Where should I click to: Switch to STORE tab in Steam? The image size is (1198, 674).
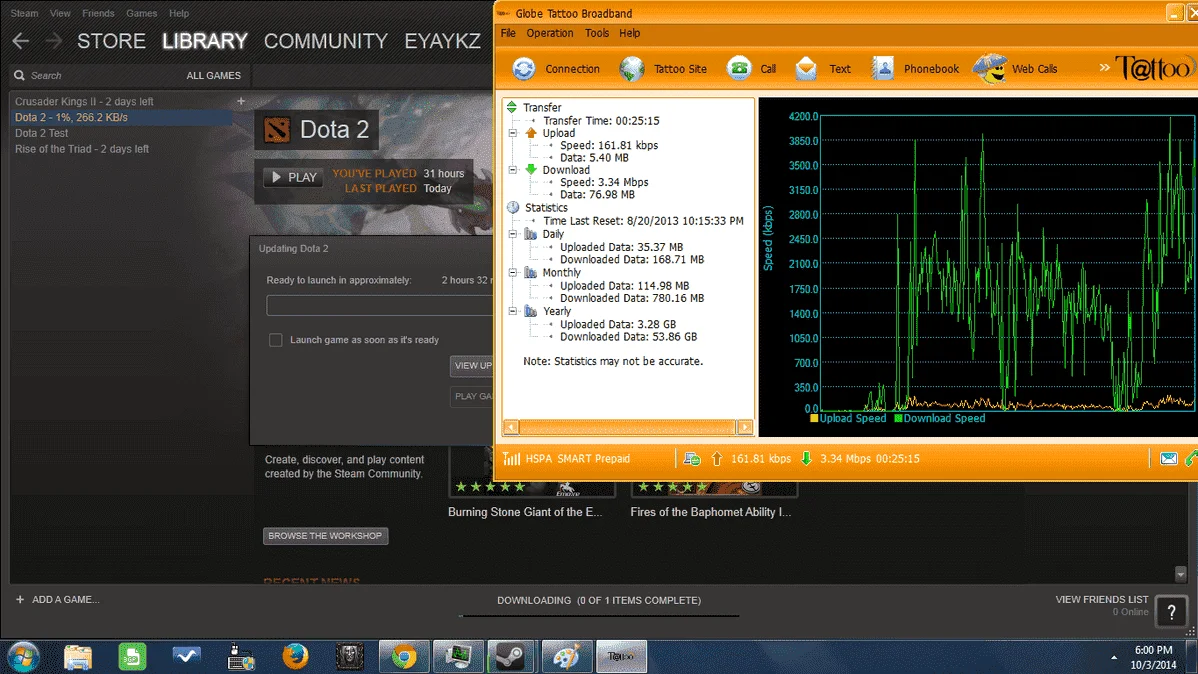[x=112, y=41]
